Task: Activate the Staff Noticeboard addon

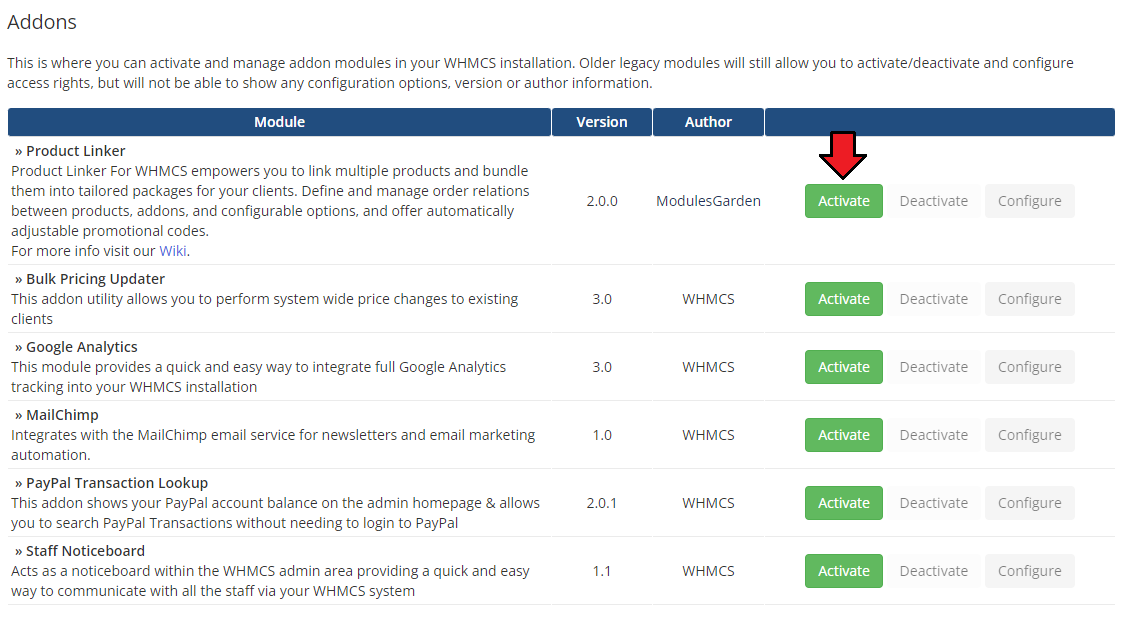Action: point(844,571)
